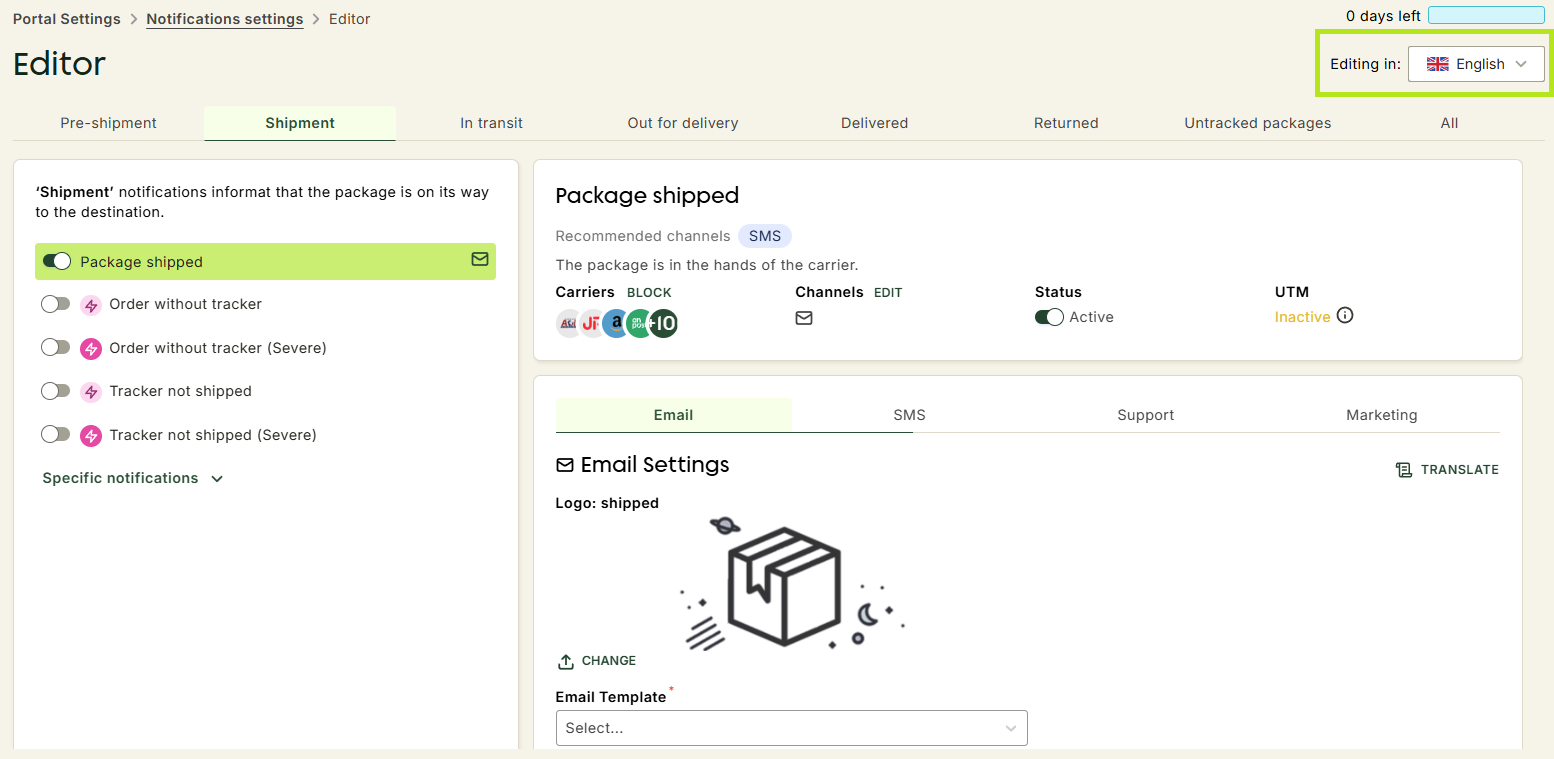Open the English language dropdown
This screenshot has height=759, width=1554.
click(1476, 64)
